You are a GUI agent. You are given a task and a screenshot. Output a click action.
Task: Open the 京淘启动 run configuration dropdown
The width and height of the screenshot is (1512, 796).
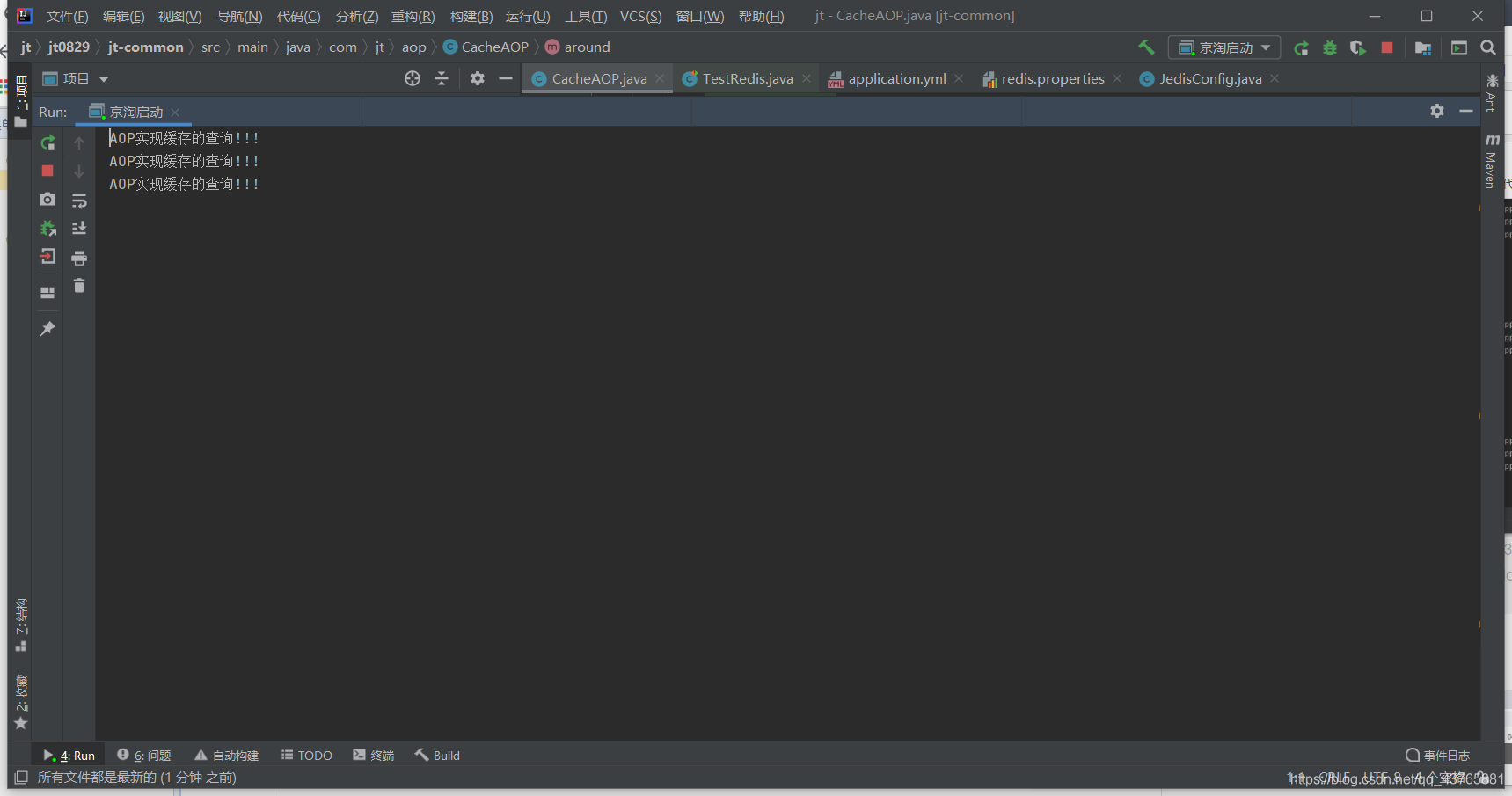point(1223,47)
